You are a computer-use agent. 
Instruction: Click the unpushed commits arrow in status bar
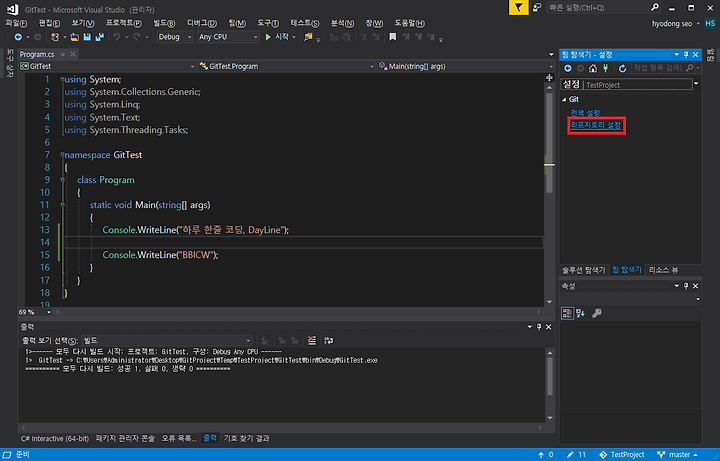(x=541, y=455)
